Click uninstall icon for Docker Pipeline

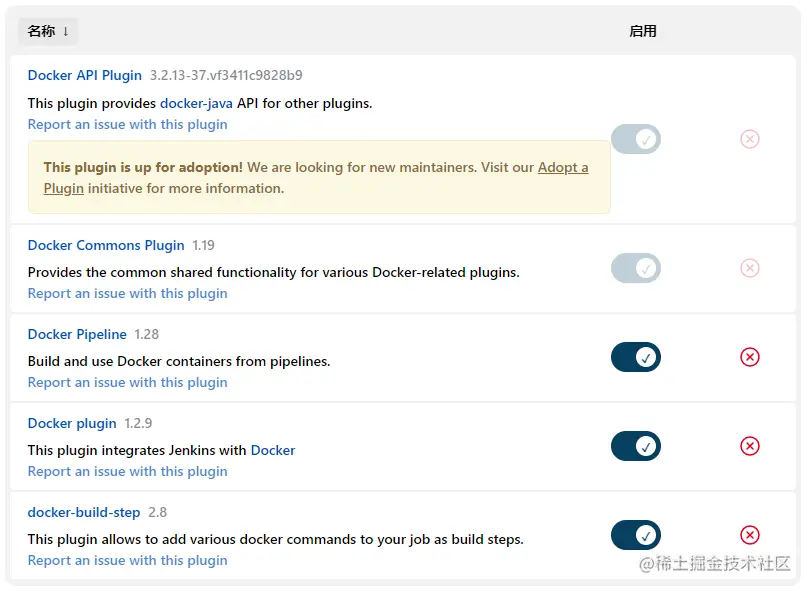(749, 357)
